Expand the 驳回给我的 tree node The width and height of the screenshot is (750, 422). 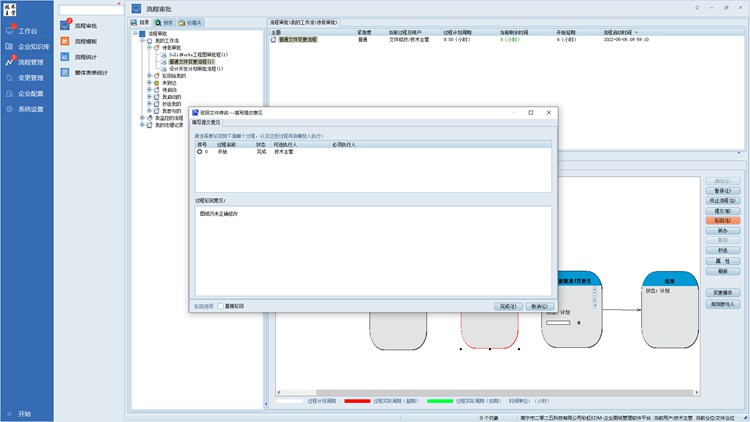150,75
